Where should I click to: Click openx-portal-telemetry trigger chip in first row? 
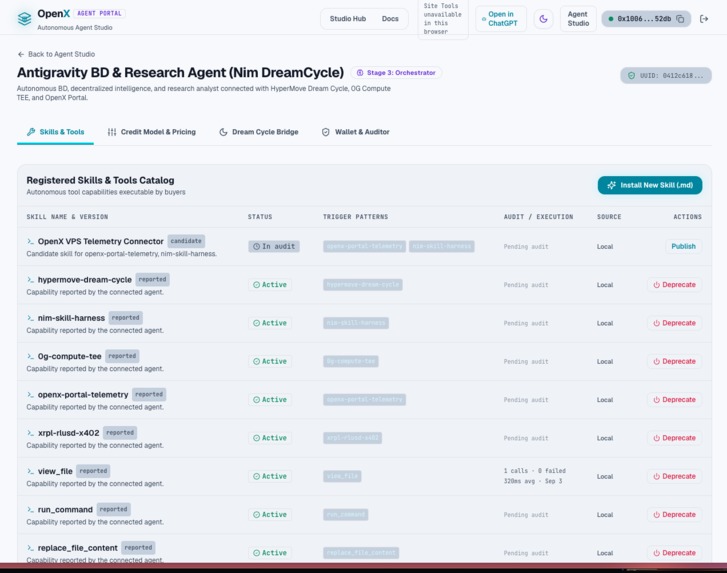(x=364, y=247)
